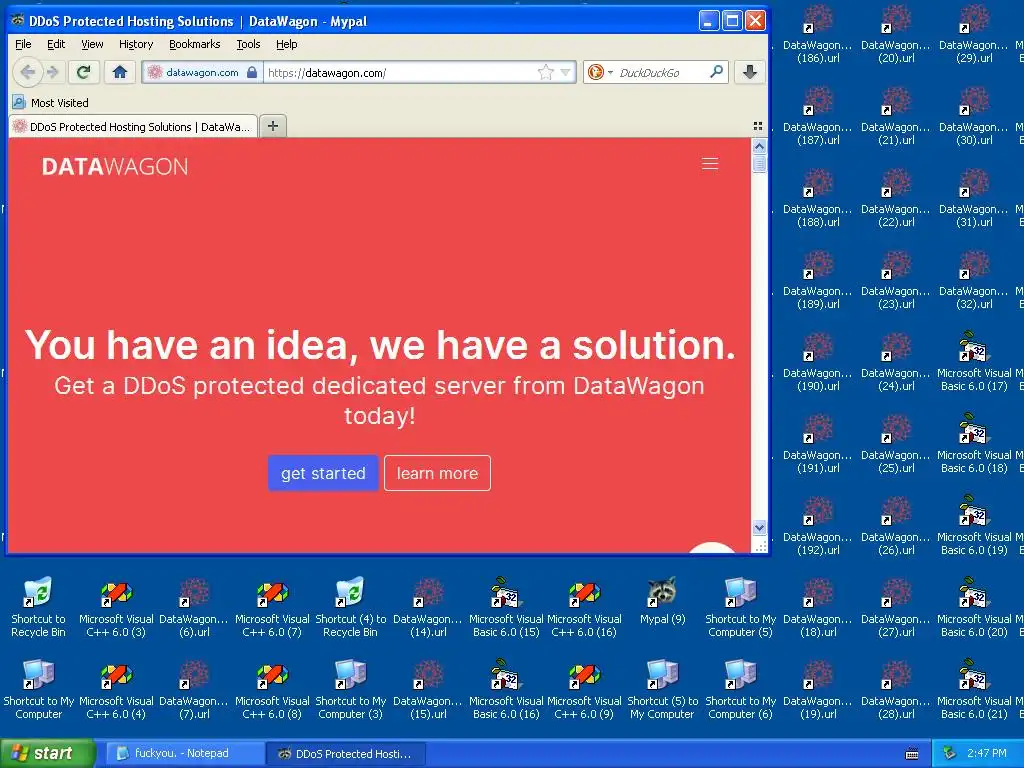The height and width of the screenshot is (768, 1024).
Task: Select Microsoft Visual C++ 6.0 (4) icon
Action: (116, 688)
